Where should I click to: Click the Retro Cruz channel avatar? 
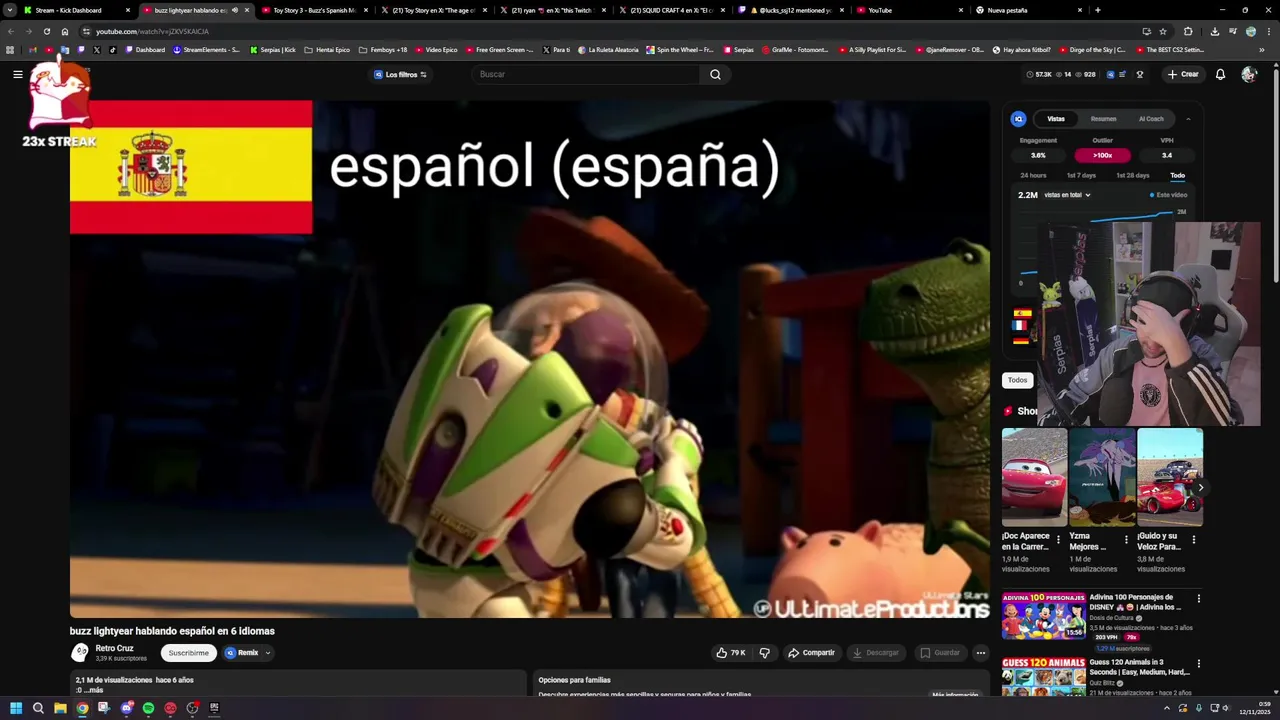pyautogui.click(x=79, y=653)
